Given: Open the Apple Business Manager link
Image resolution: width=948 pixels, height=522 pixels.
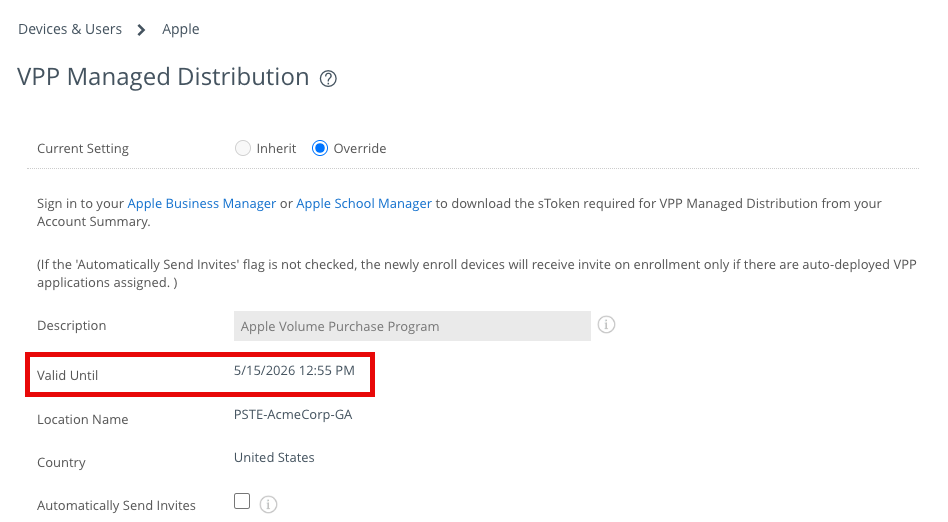Looking at the screenshot, I should 201,203.
